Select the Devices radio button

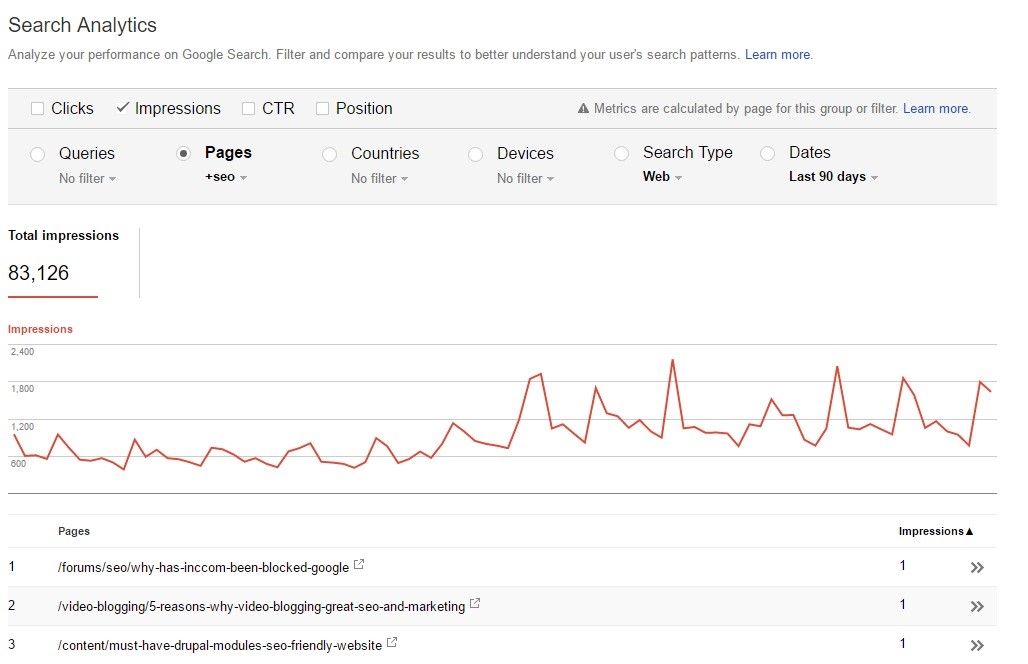point(475,154)
